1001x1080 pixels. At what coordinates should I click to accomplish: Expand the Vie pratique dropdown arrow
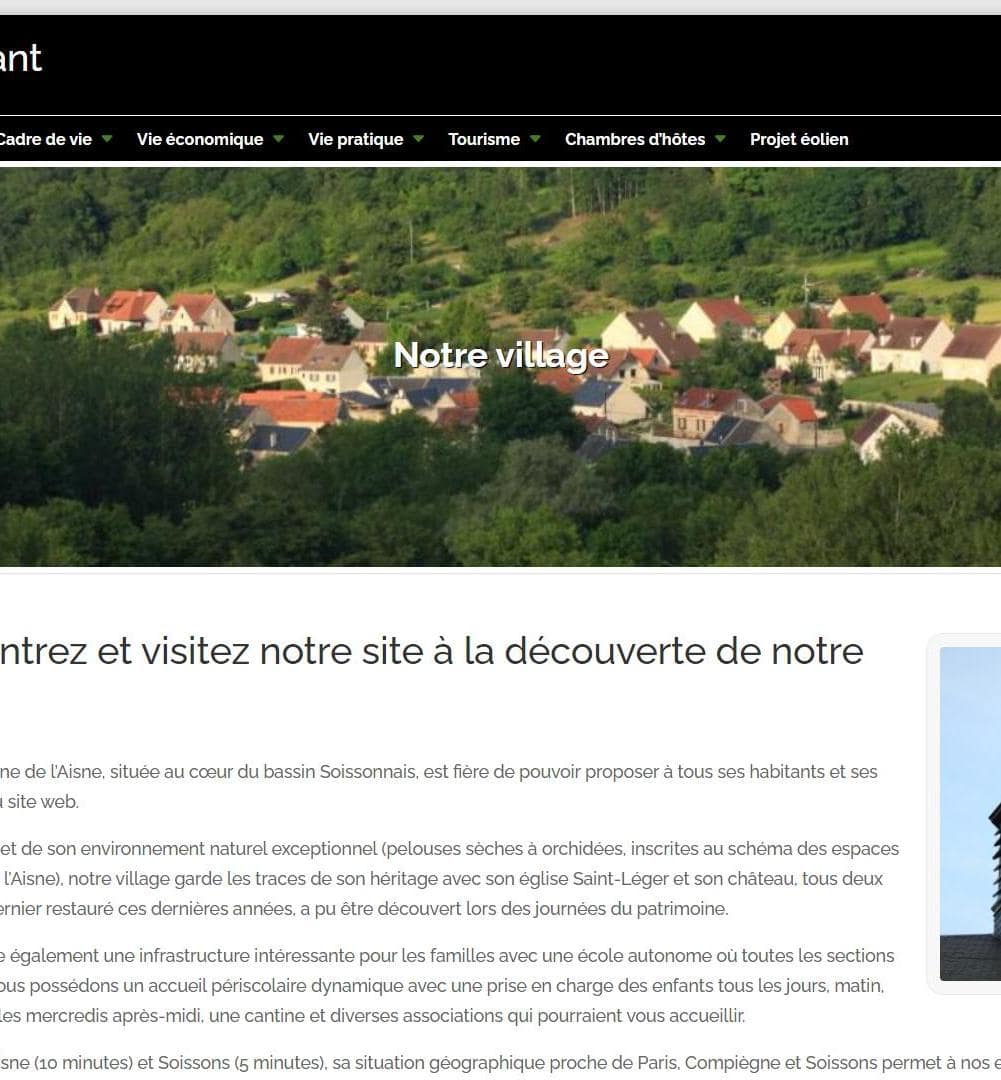click(x=418, y=139)
